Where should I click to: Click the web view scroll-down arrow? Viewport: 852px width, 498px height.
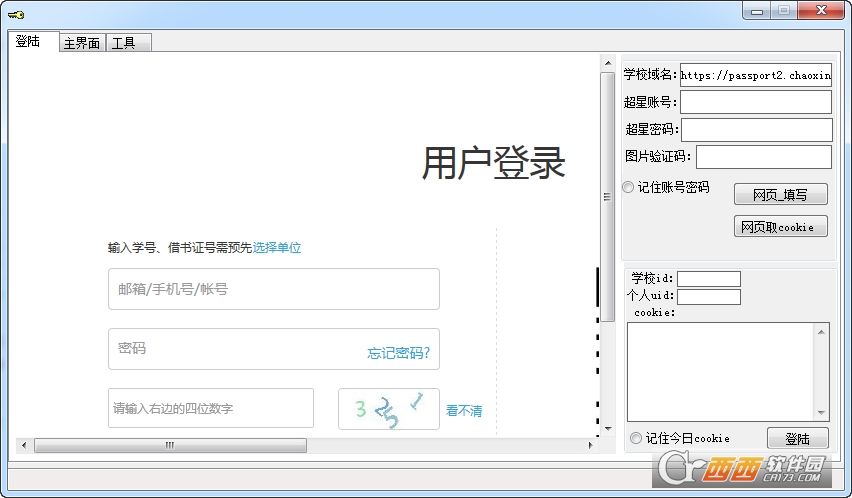point(607,429)
